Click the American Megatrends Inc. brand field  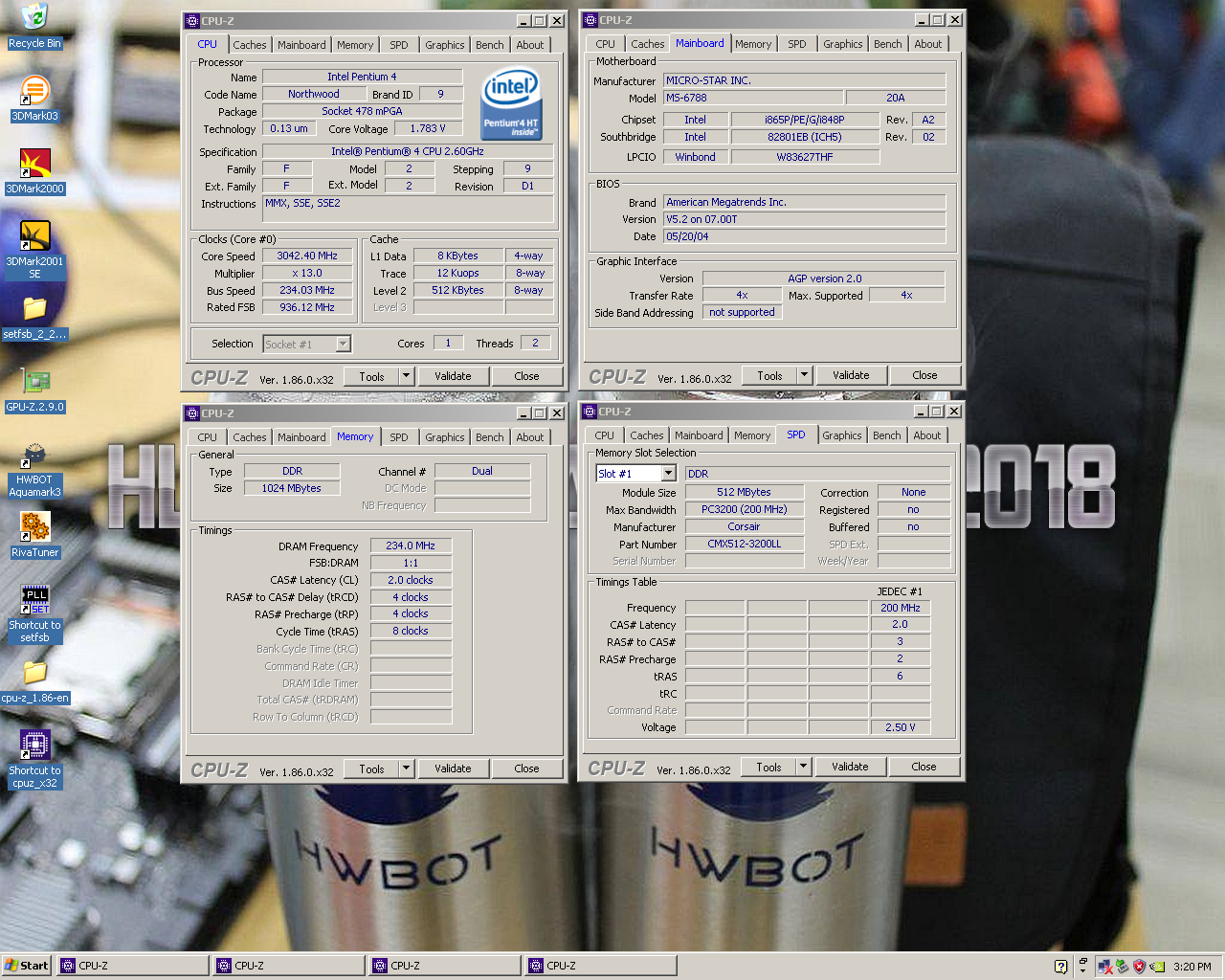pyautogui.click(x=805, y=202)
